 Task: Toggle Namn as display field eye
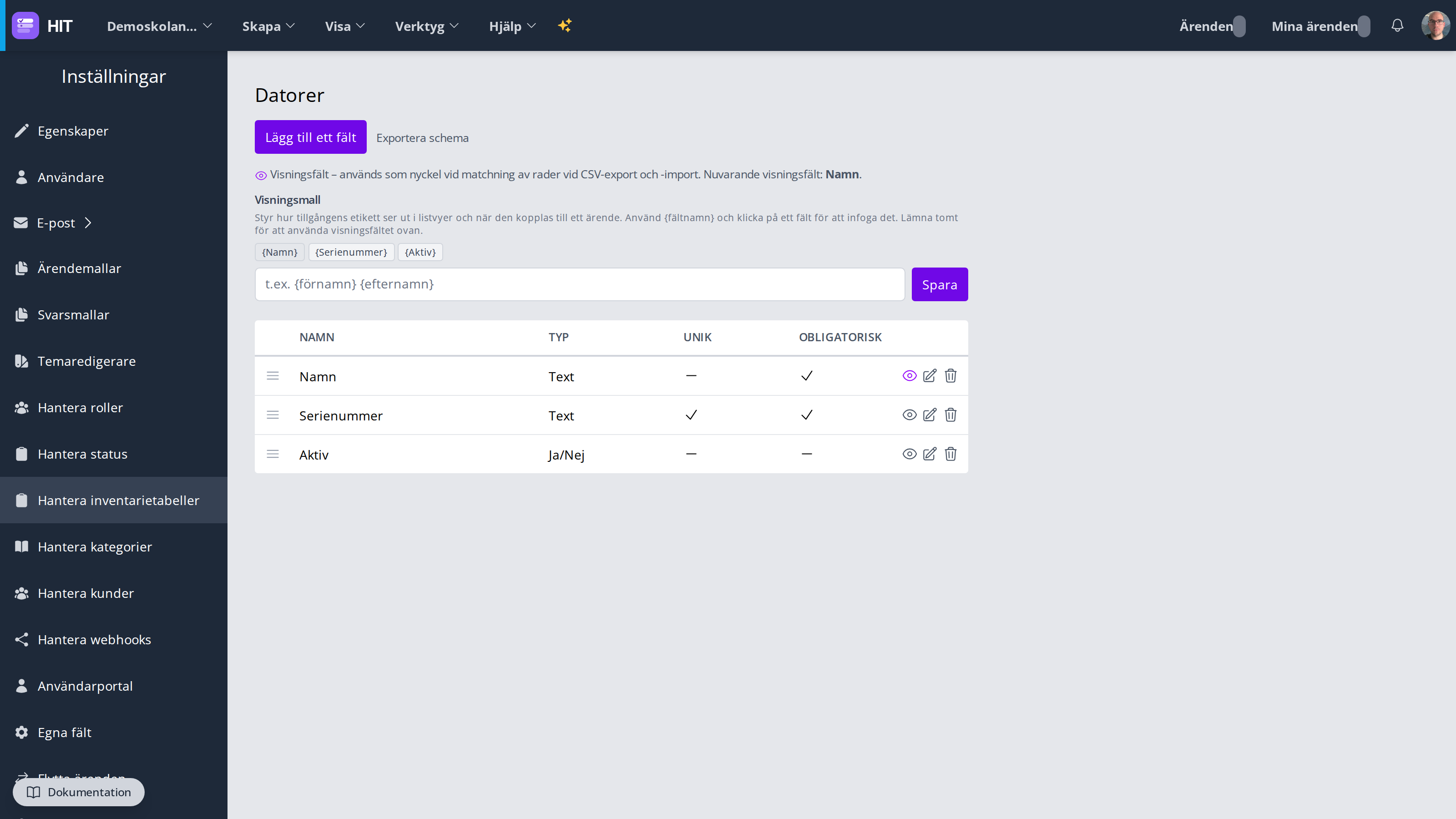(x=910, y=376)
